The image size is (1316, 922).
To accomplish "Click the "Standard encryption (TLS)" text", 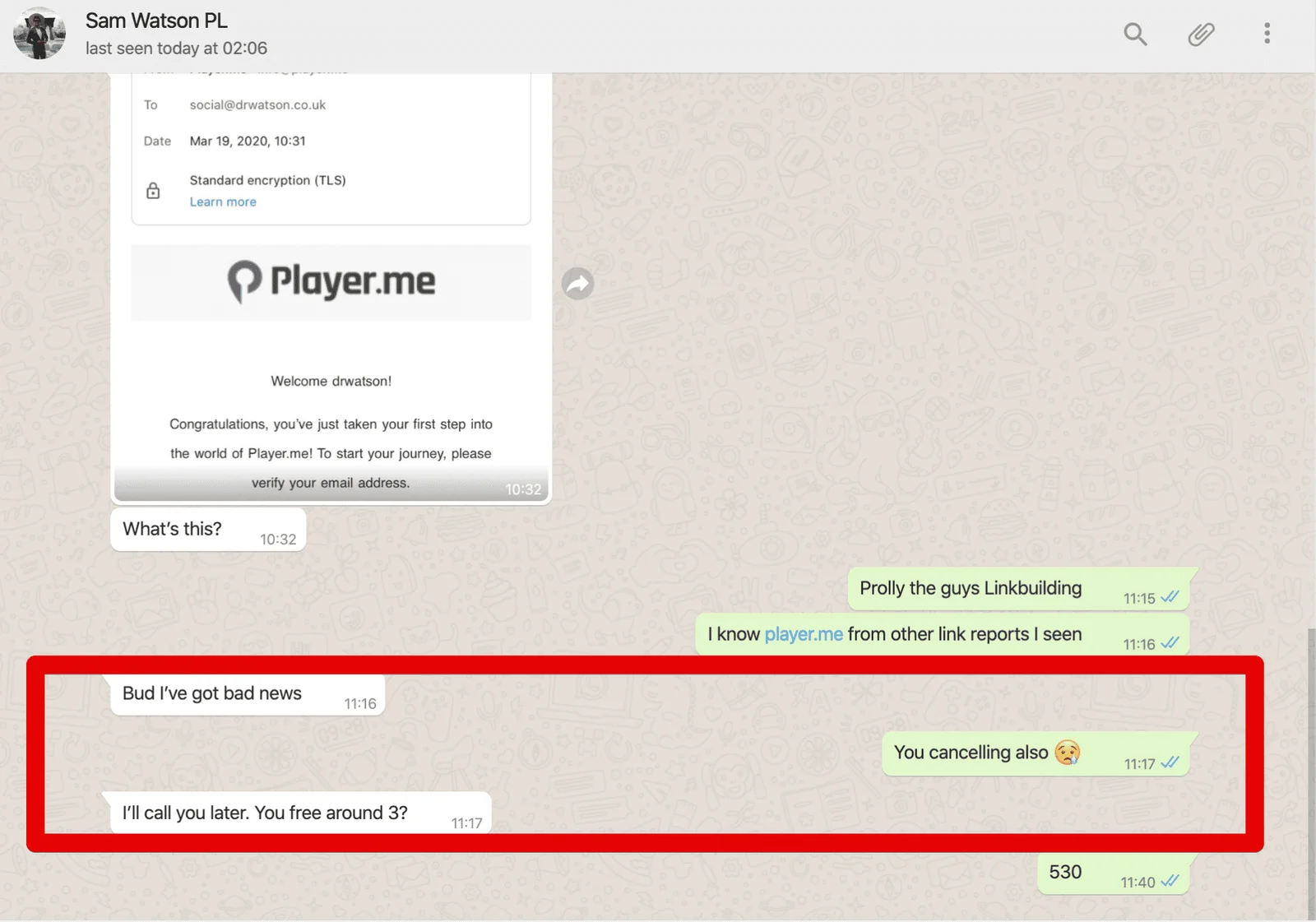I will (x=268, y=180).
